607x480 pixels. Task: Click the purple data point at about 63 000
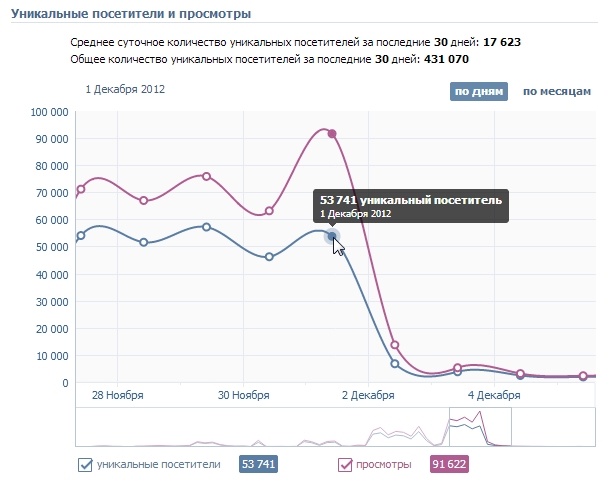269,211
